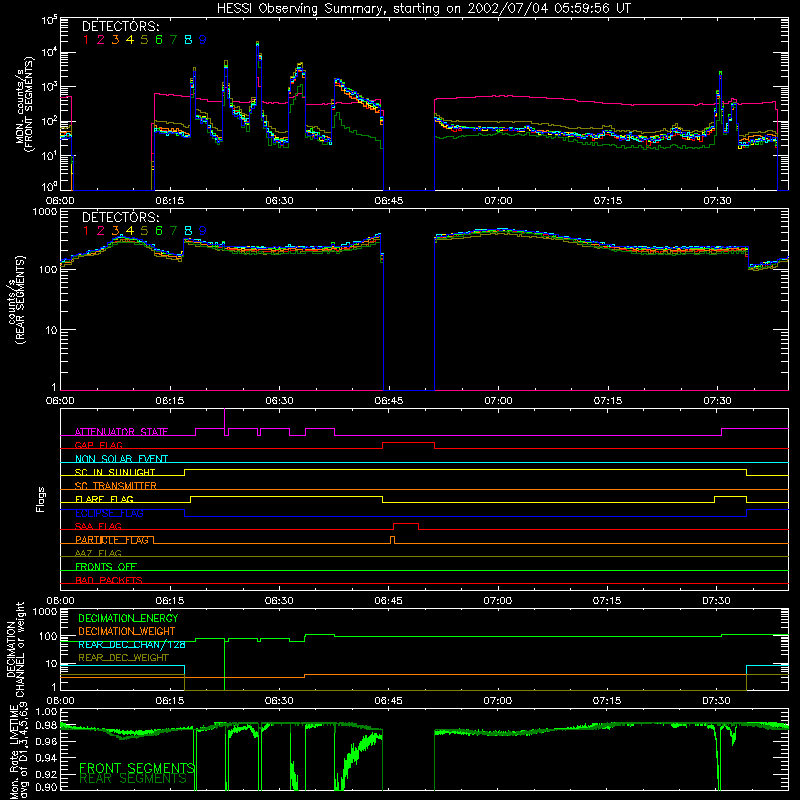The height and width of the screenshot is (800, 800).
Task: Click the REAR_DEC_WEIGHT legend entry
Action: 123,658
